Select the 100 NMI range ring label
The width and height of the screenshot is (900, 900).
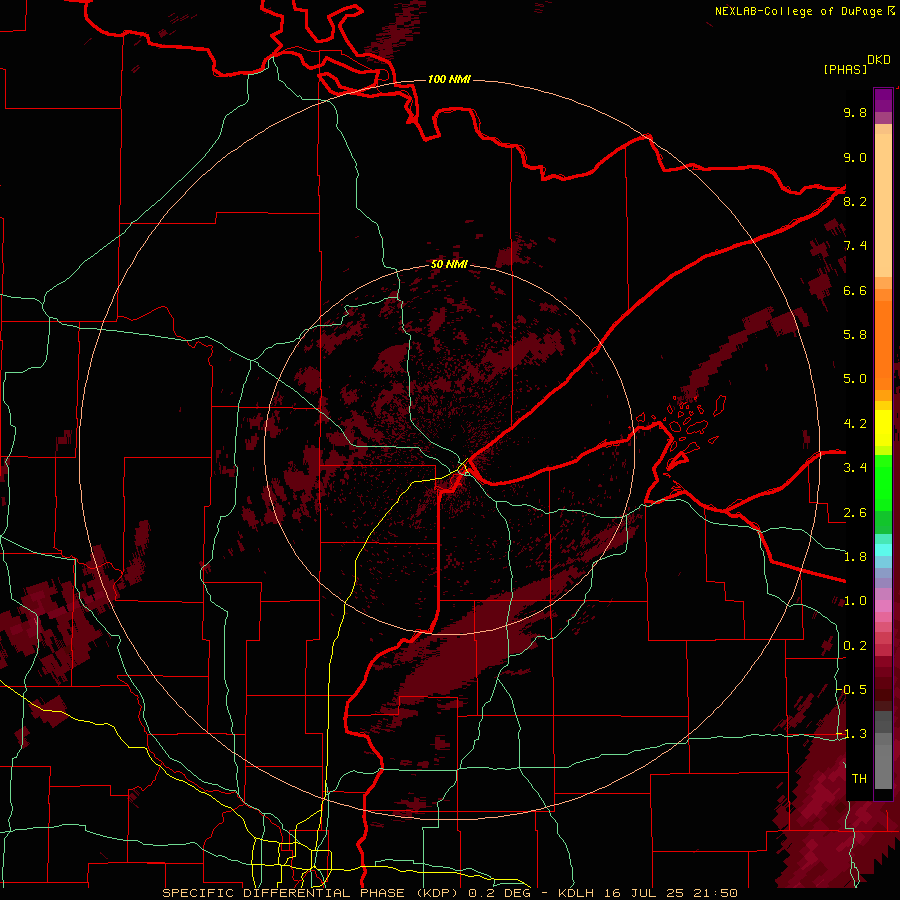(x=449, y=79)
